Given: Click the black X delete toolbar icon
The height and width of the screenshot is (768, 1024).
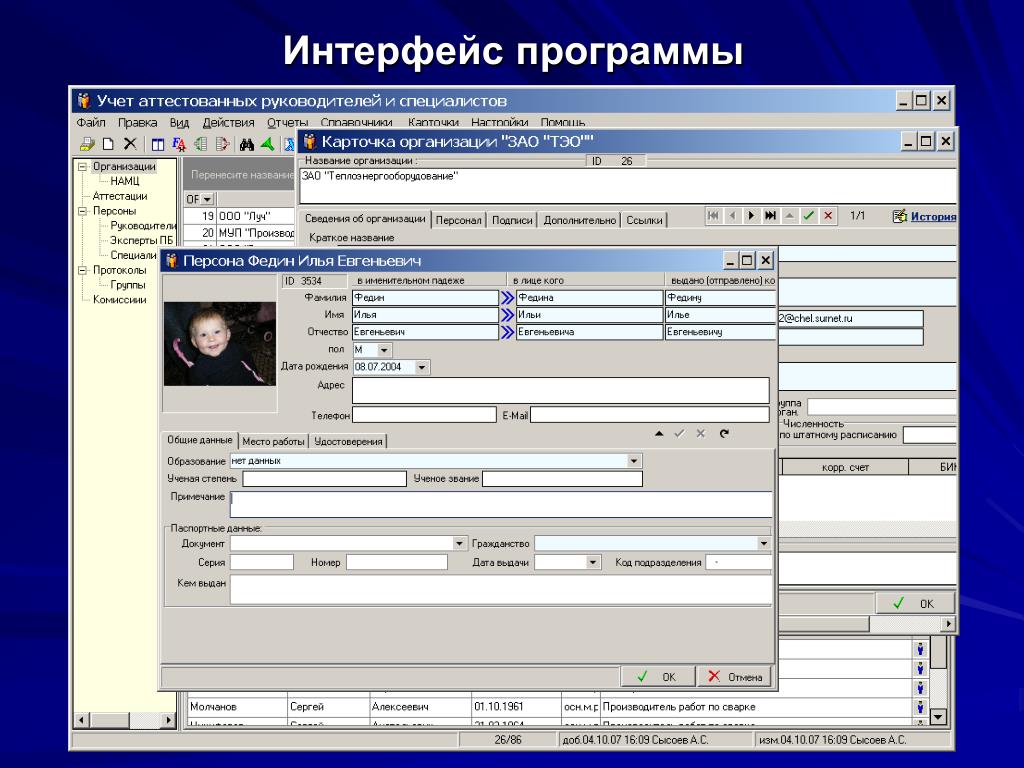Looking at the screenshot, I should tap(130, 144).
